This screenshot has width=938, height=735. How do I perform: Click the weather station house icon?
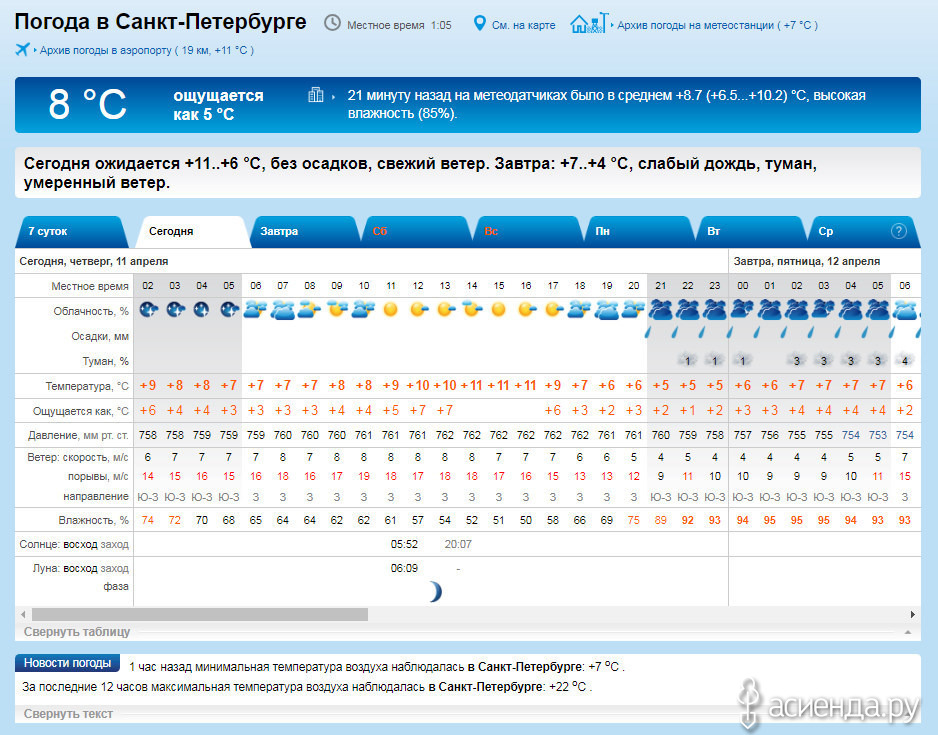tap(587, 23)
